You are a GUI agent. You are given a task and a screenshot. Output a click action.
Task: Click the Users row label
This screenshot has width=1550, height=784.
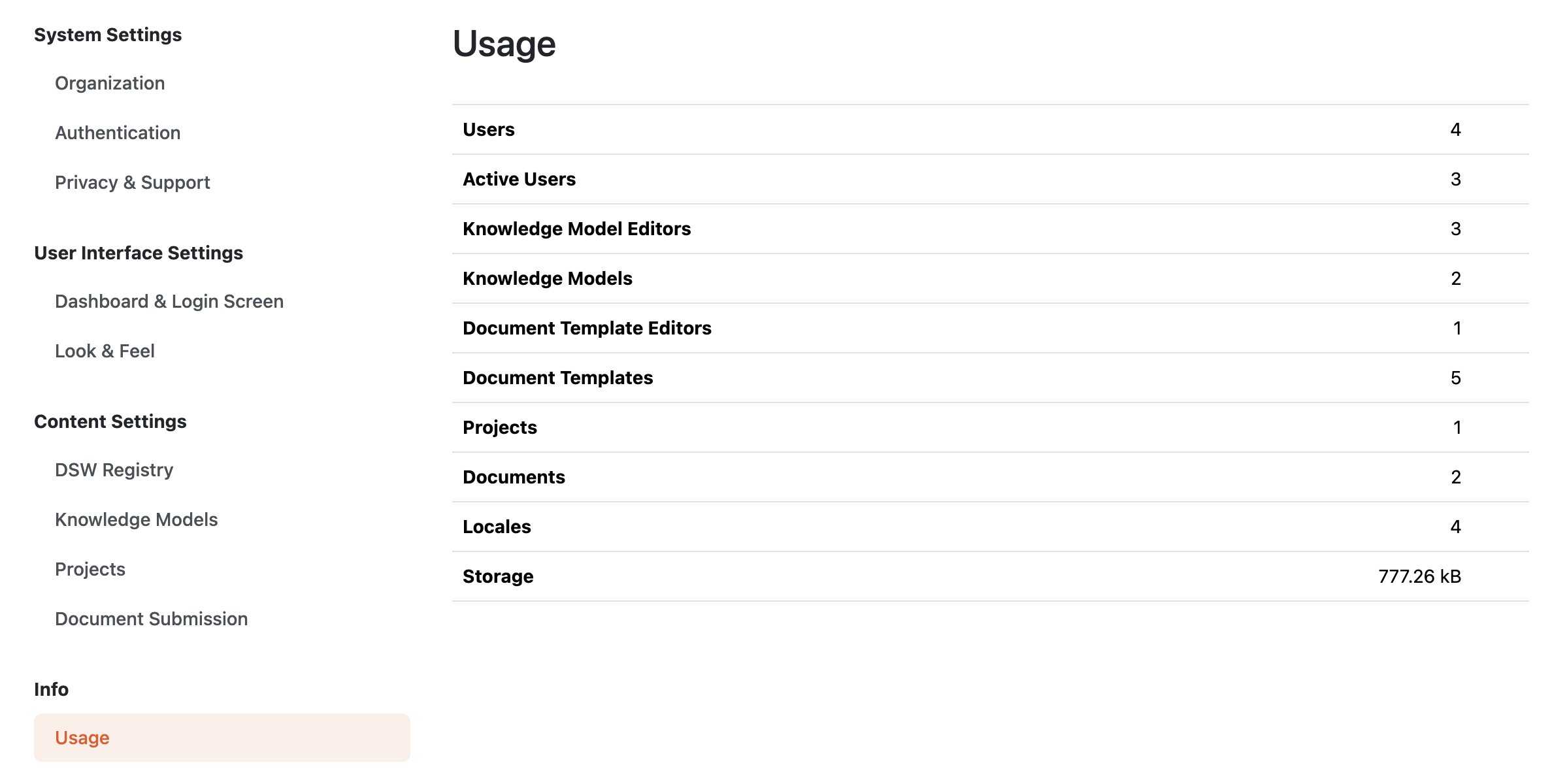(x=489, y=129)
